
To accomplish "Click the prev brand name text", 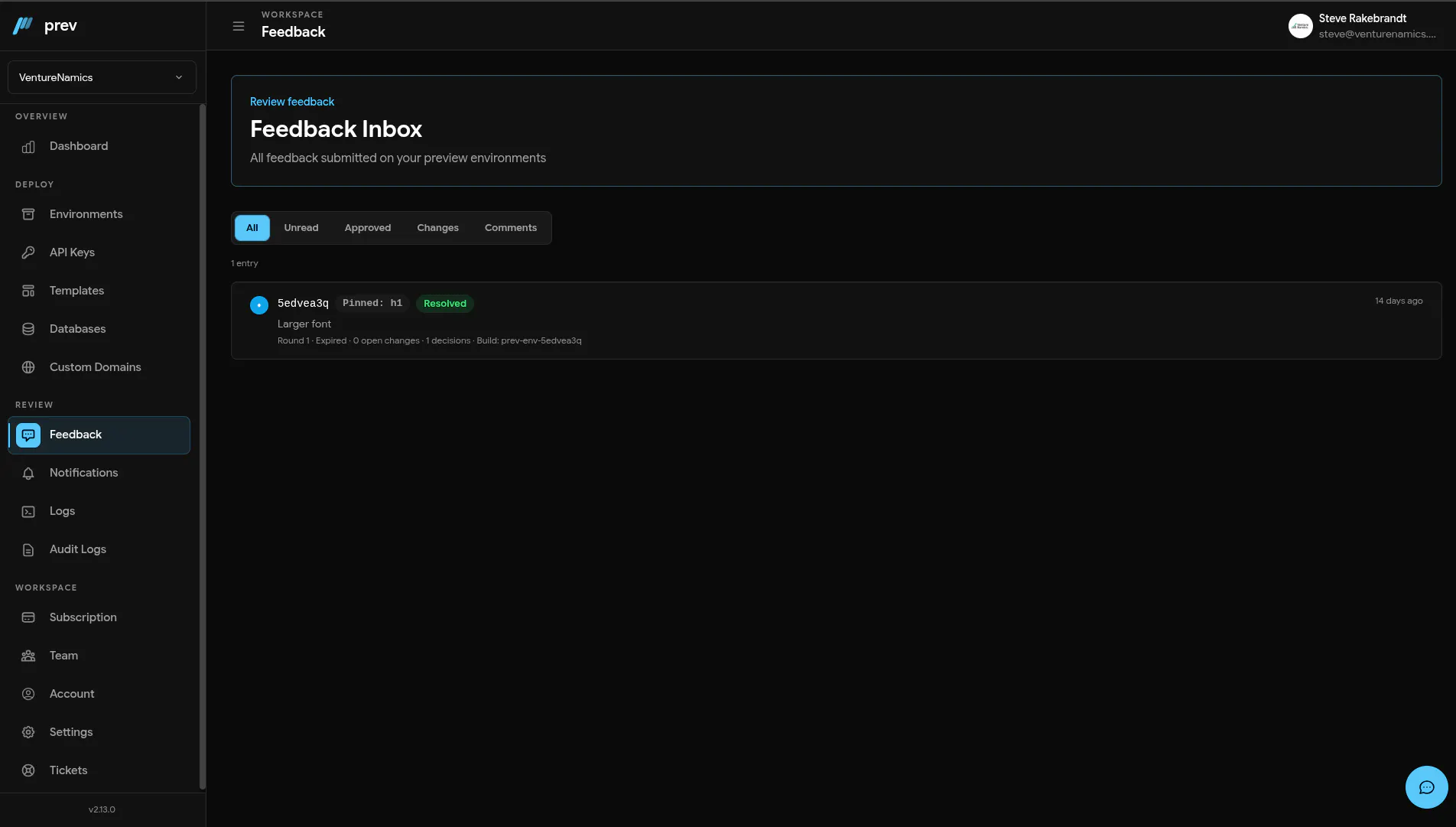I will click(x=60, y=26).
